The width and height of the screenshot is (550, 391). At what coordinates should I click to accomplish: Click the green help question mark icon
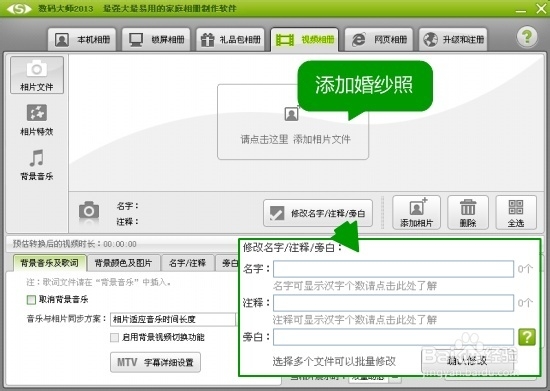pos(526,37)
